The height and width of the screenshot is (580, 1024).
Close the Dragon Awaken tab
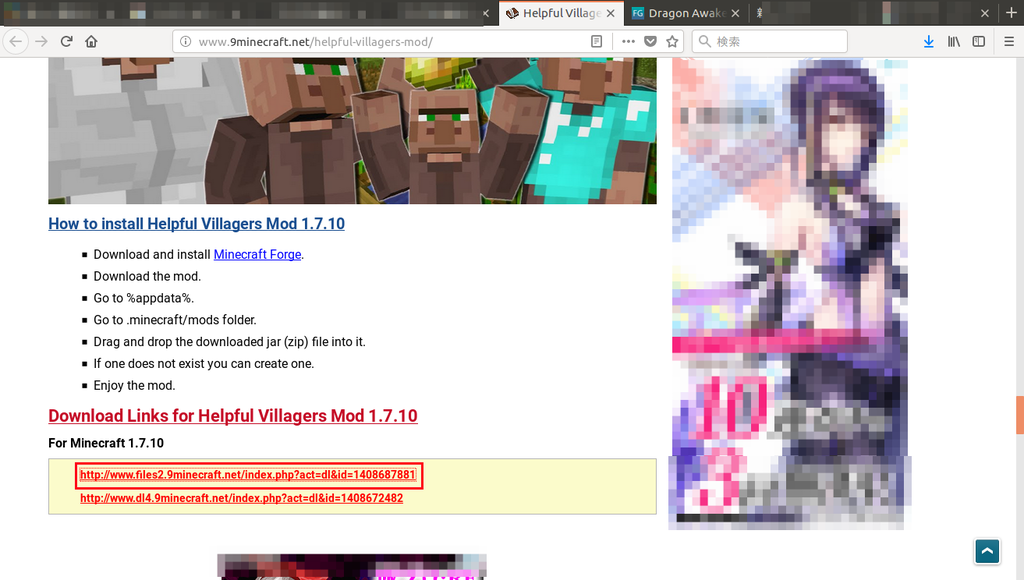click(x=735, y=13)
